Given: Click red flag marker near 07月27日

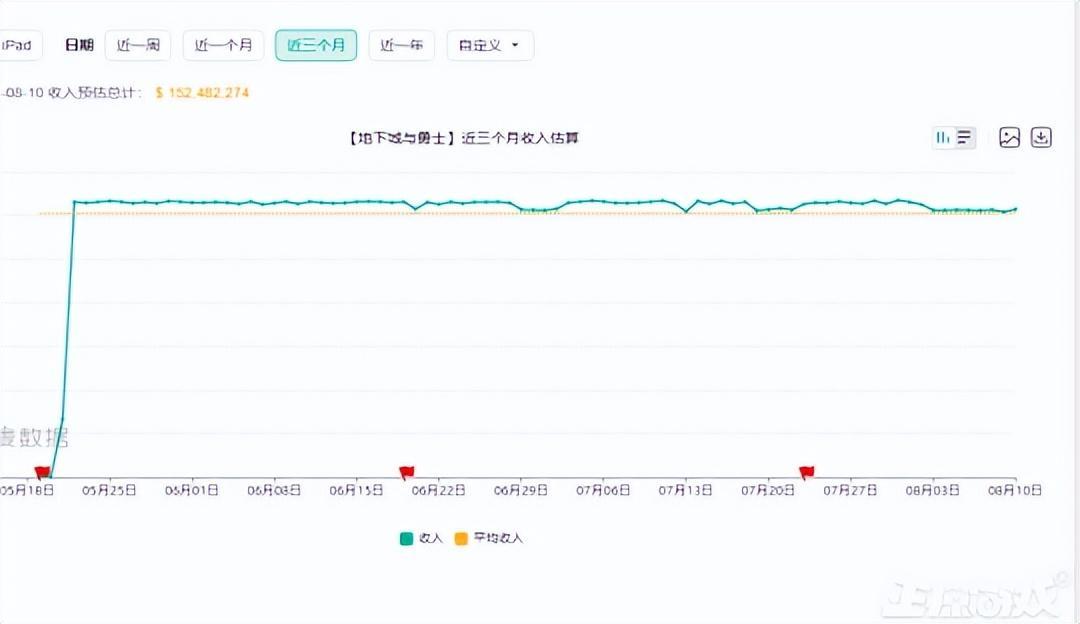Looking at the screenshot, I should [x=806, y=471].
